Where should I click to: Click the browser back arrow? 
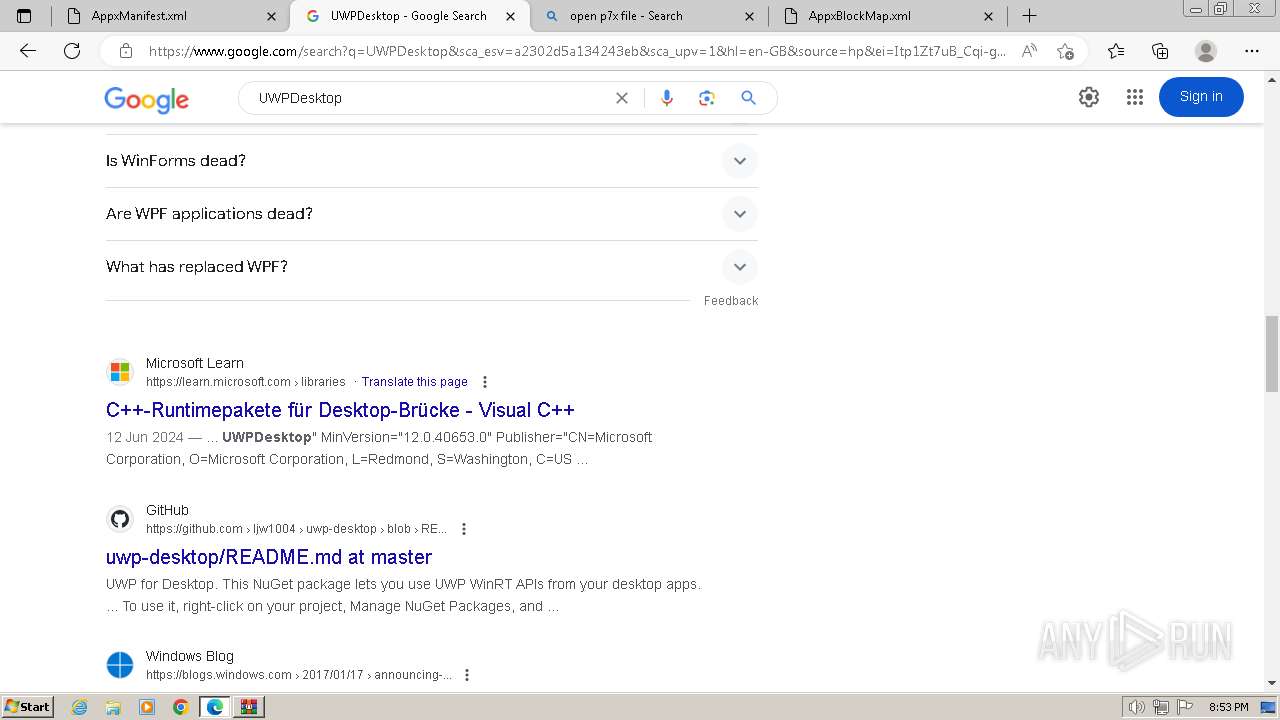(x=28, y=51)
